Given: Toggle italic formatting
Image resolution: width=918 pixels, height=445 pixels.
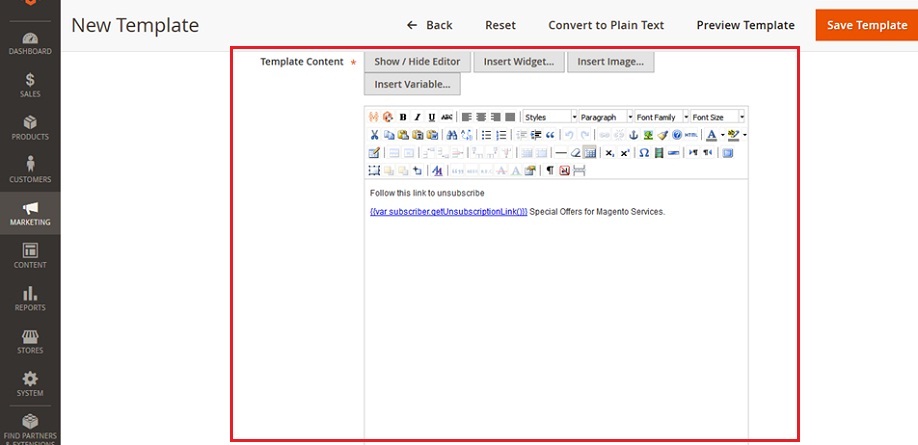Looking at the screenshot, I should tap(417, 117).
